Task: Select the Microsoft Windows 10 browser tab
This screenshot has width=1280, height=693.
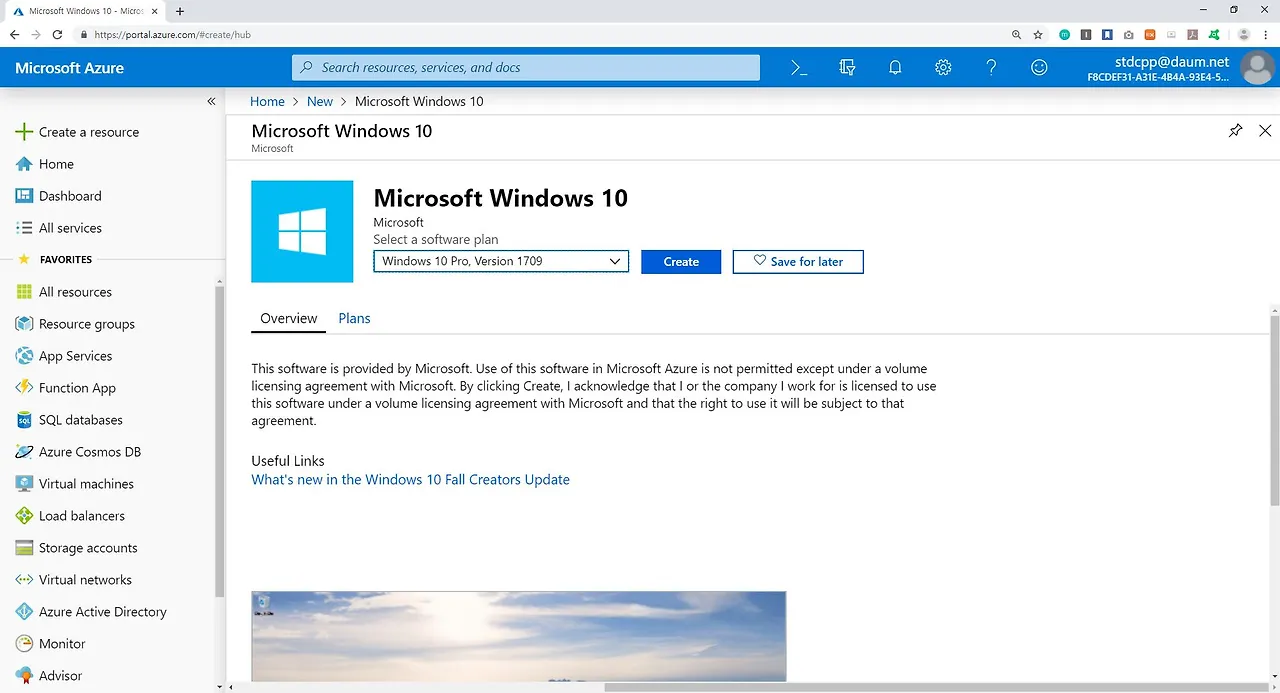Action: pos(86,11)
